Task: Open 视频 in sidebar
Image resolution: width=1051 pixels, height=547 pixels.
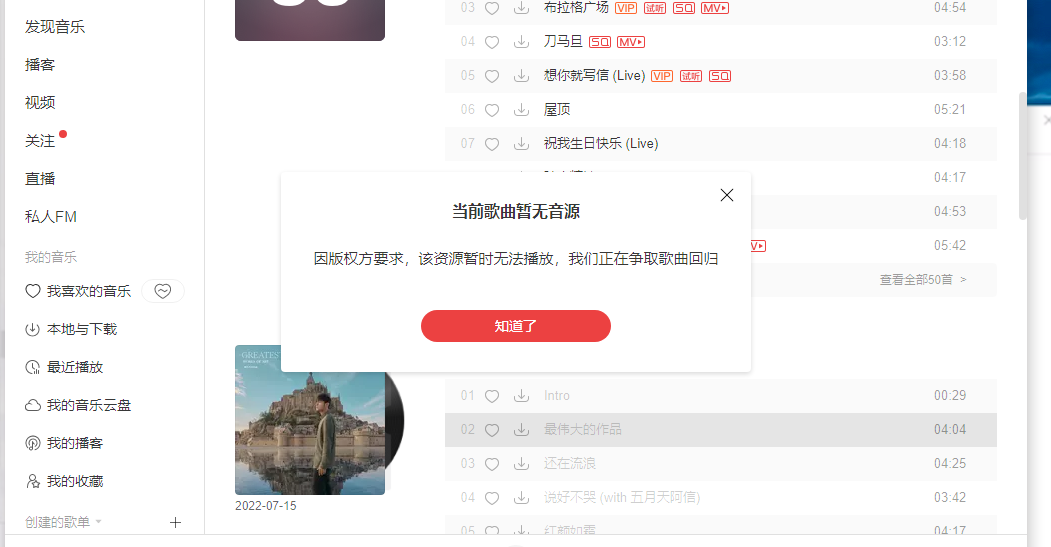Action: pos(40,103)
